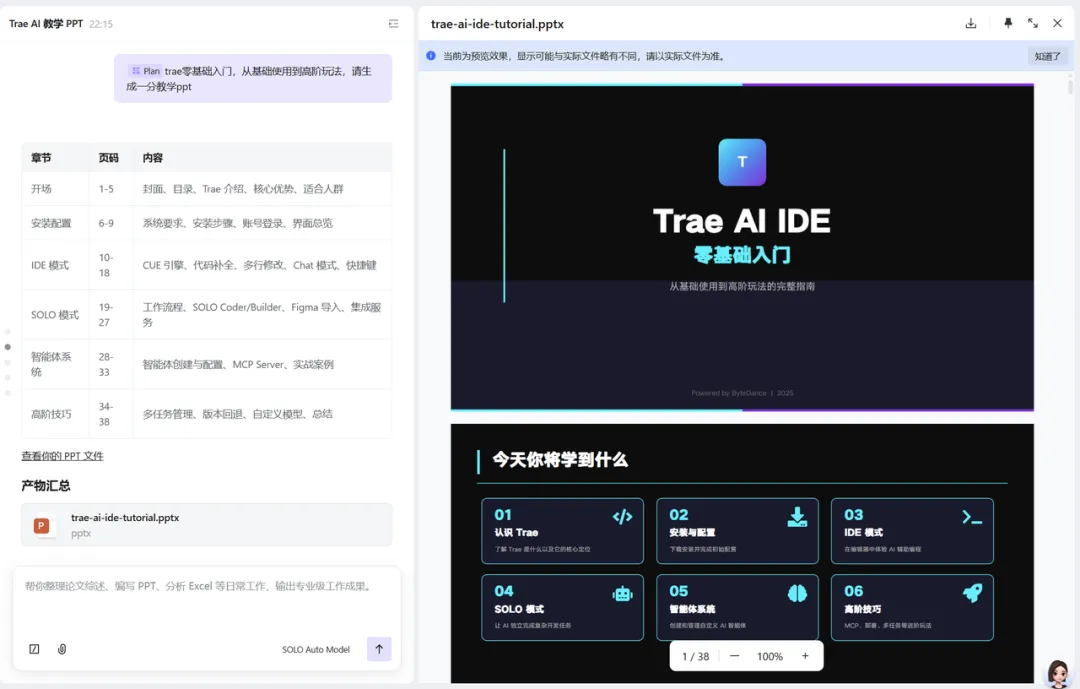Image resolution: width=1080 pixels, height=689 pixels.
Task: Open the assistant avatar at bottom right
Action: 1058,674
